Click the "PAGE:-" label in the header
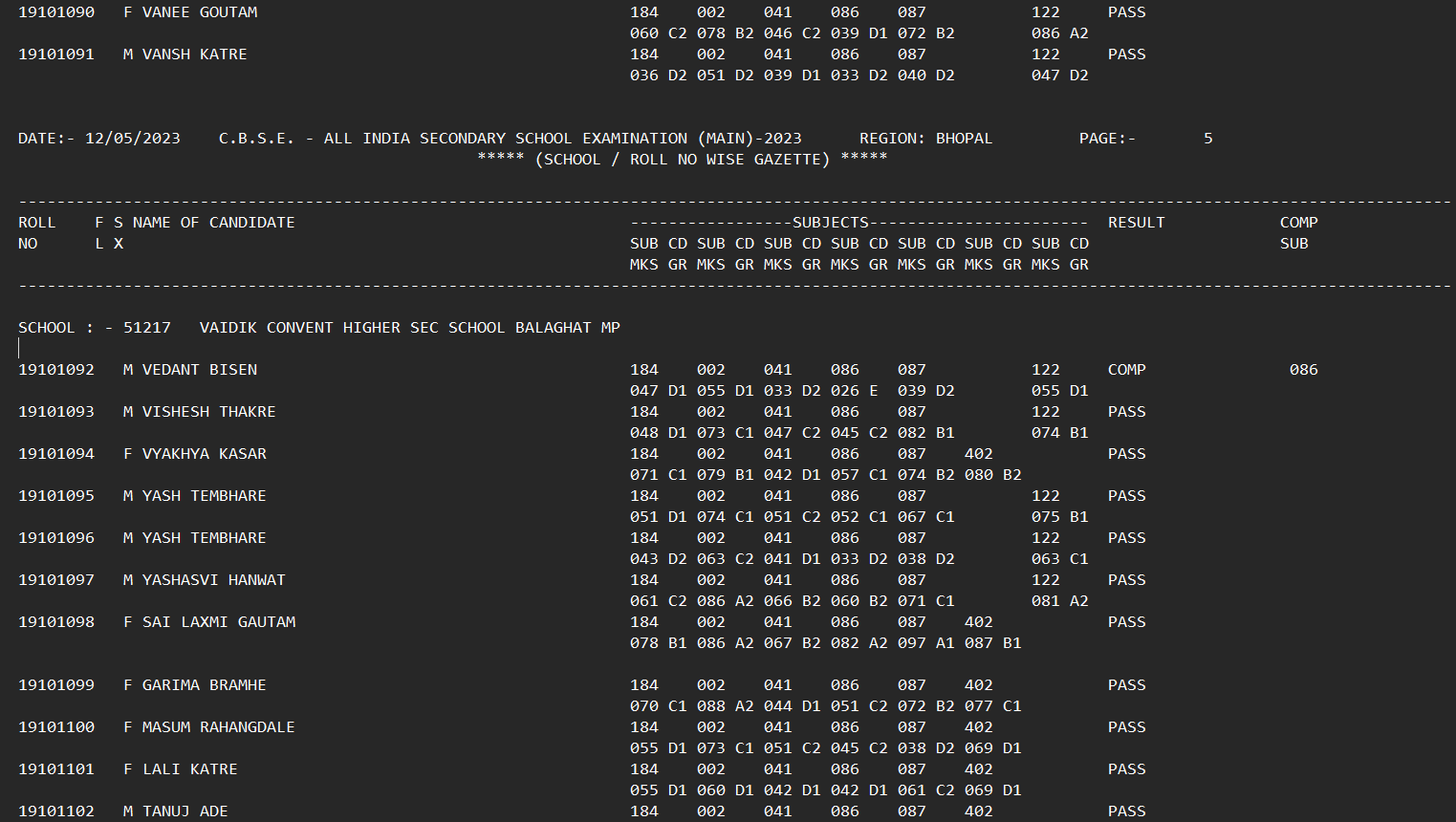The image size is (1456, 822). point(1108,139)
